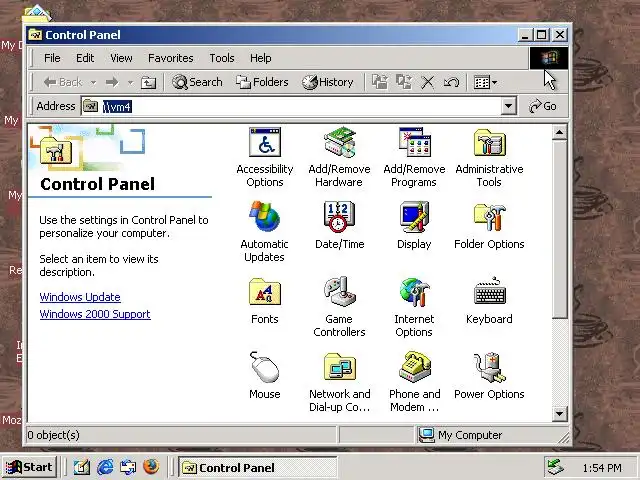Viewport: 640px width, 480px height.
Task: Select Folder Options icon
Action: click(x=489, y=225)
